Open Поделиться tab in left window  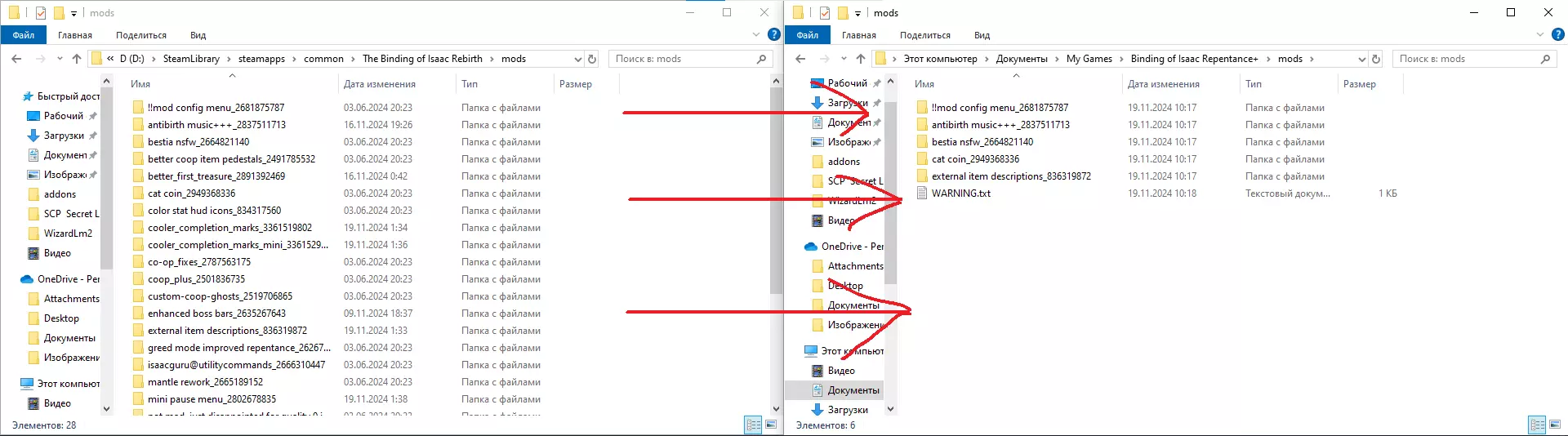141,35
